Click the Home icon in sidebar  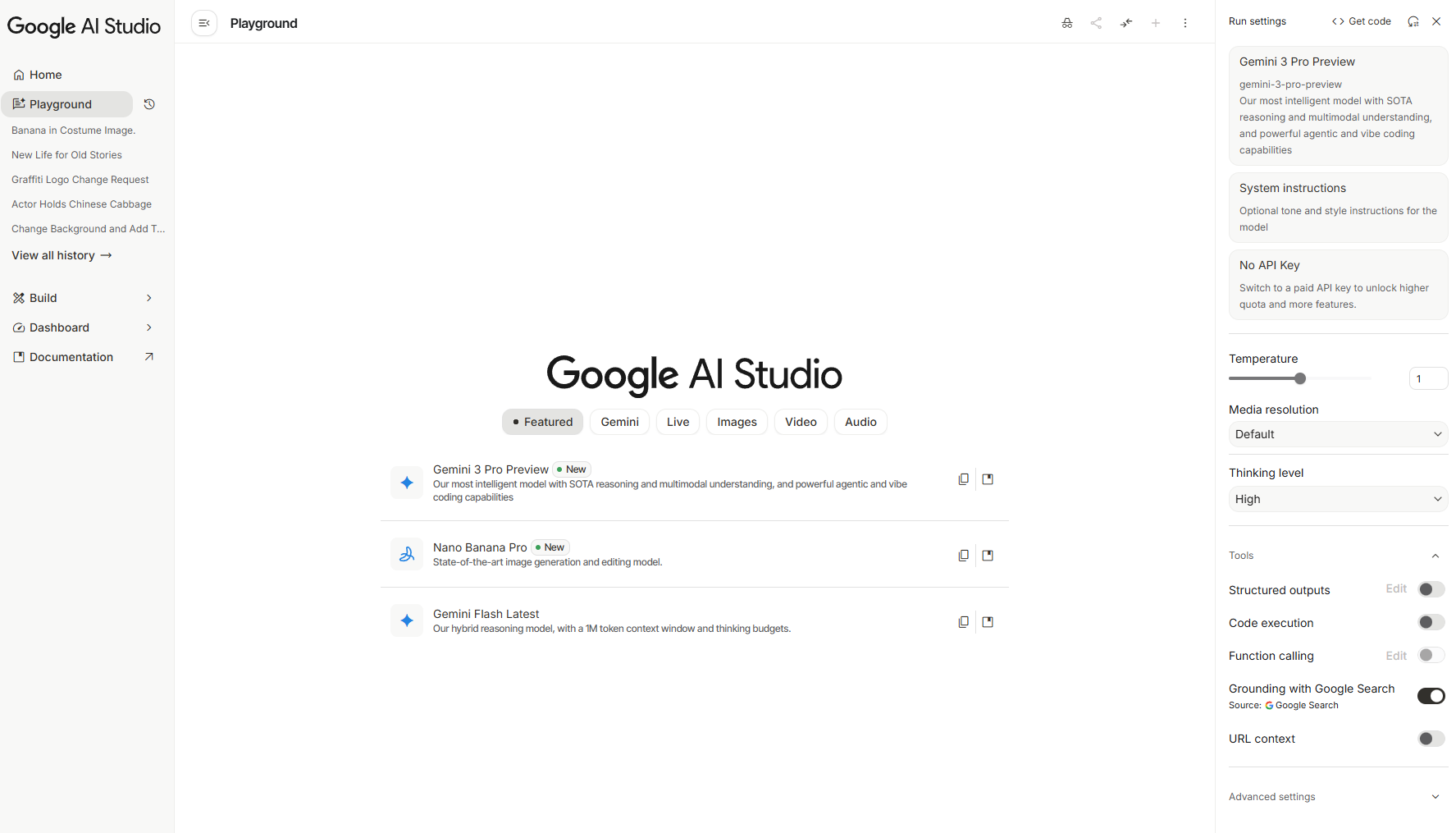(19, 75)
